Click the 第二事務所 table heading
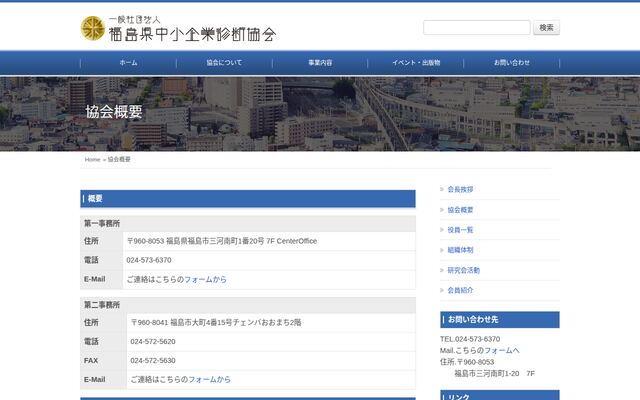 coord(102,305)
